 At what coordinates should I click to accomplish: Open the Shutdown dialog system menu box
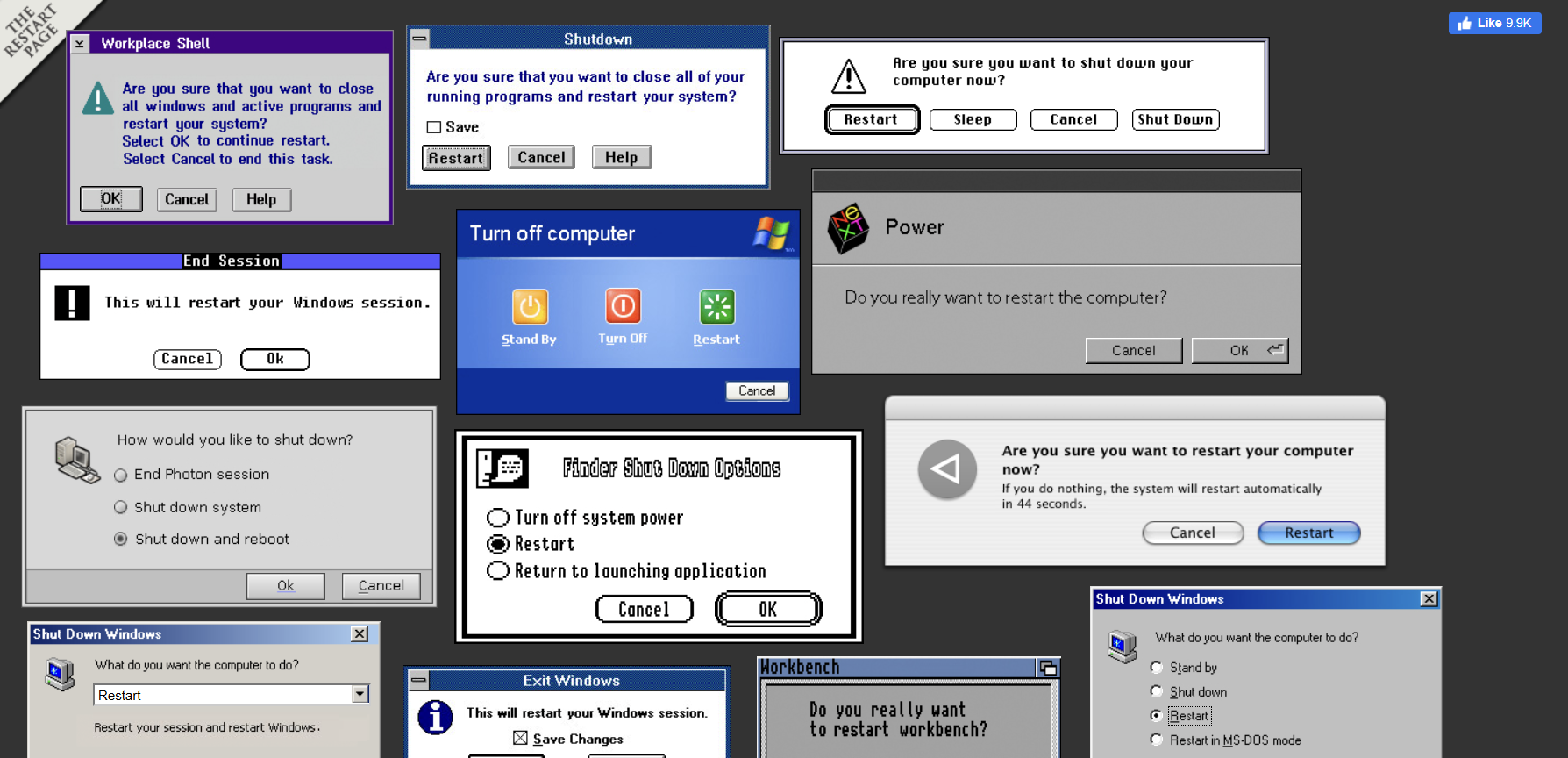tap(420, 39)
